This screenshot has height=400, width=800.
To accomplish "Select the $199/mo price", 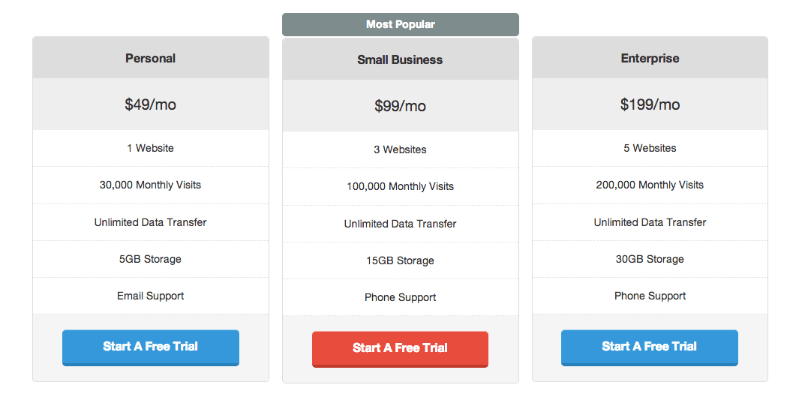I will click(650, 104).
